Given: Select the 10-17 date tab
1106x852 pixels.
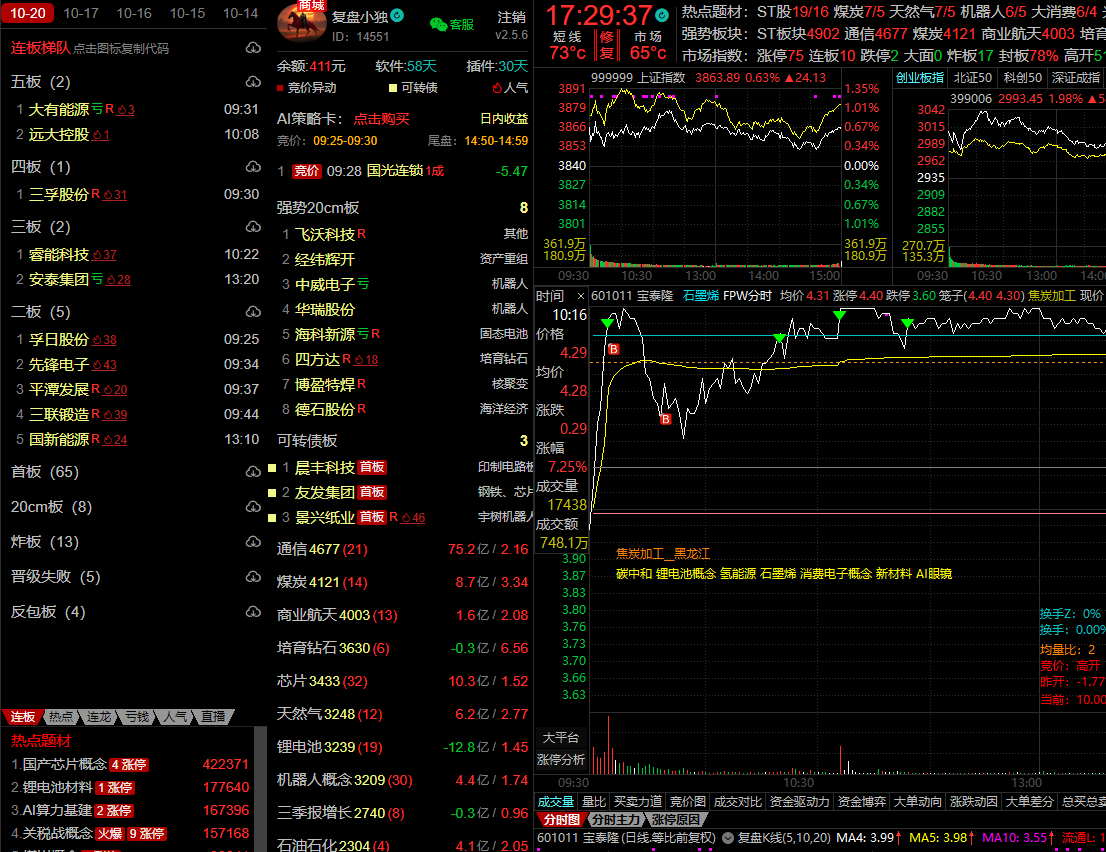Looking at the screenshot, I should [80, 13].
